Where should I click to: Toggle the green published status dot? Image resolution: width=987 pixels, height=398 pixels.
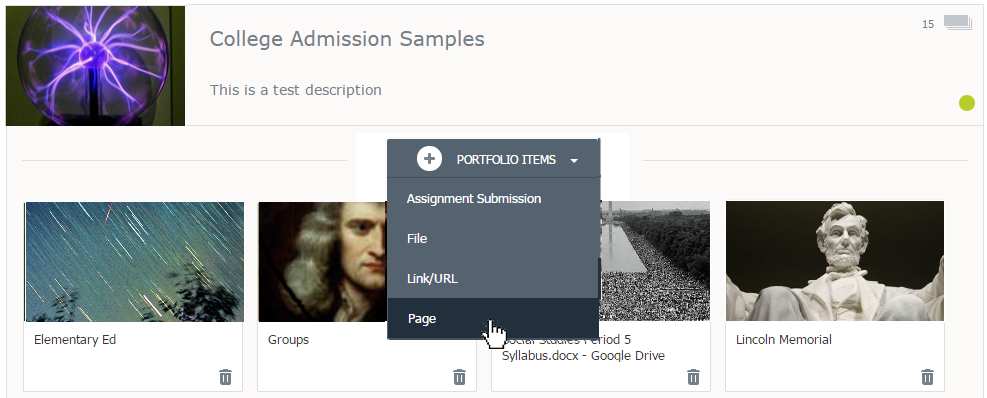click(x=967, y=103)
